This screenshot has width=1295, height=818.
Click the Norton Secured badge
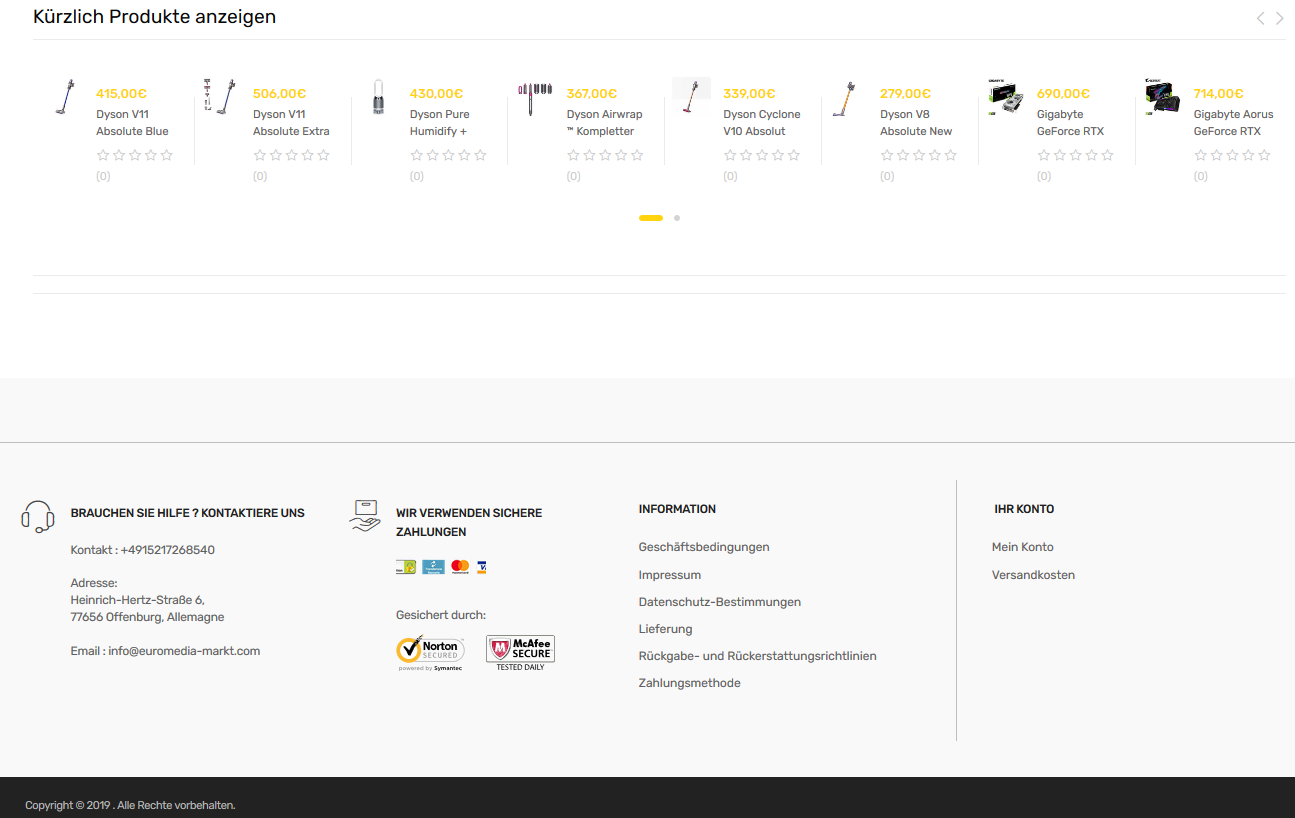[430, 653]
